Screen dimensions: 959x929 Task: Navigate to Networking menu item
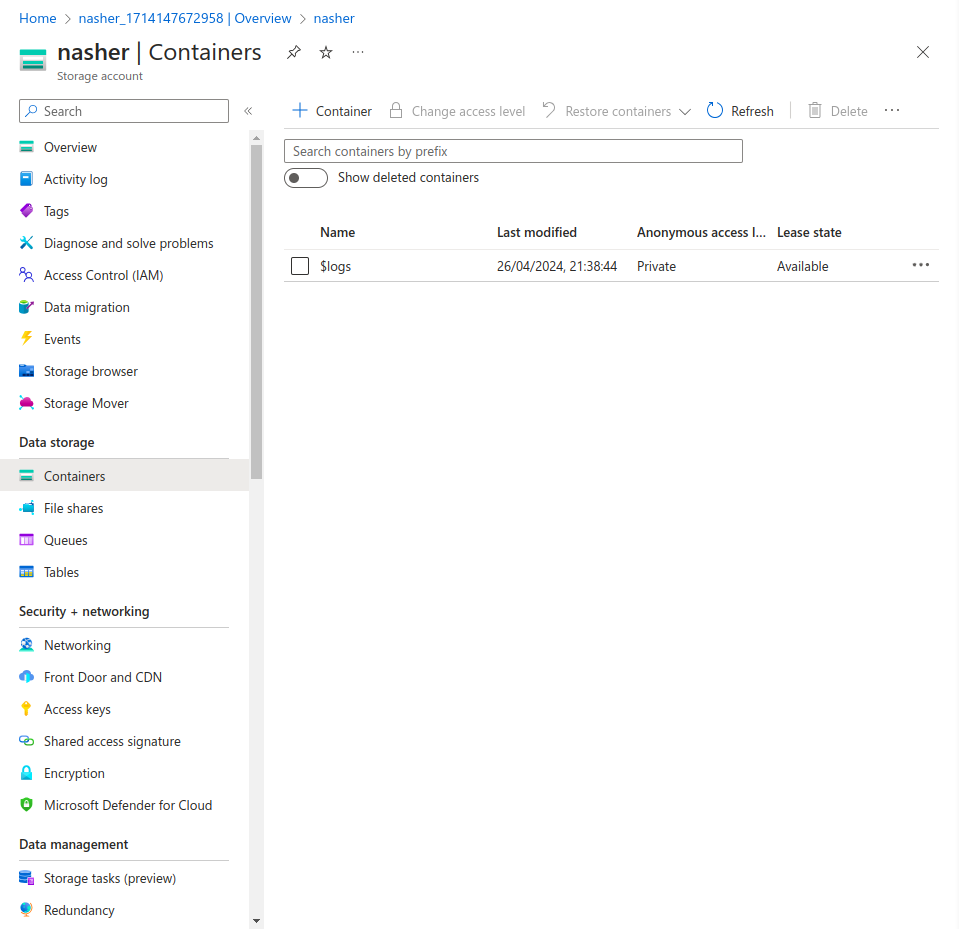tap(77, 645)
